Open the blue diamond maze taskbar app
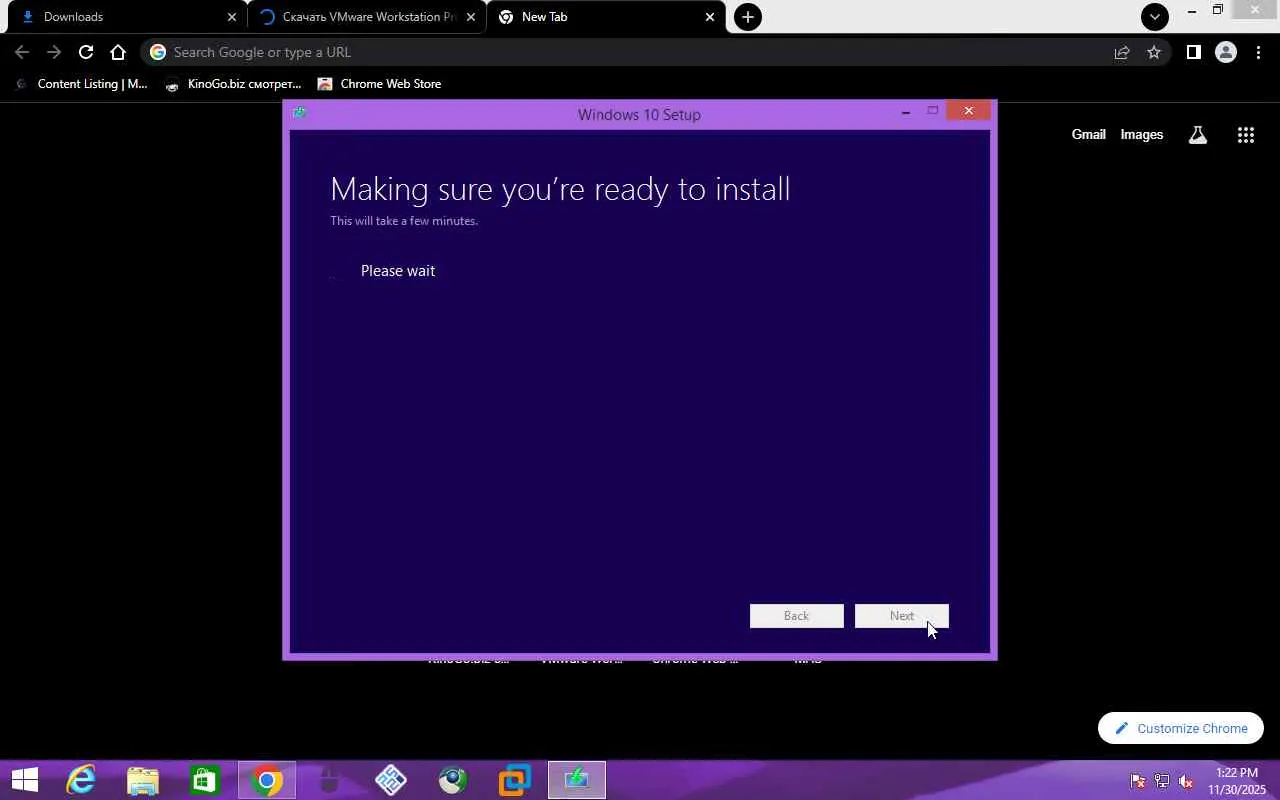The width and height of the screenshot is (1280, 800). (x=391, y=780)
